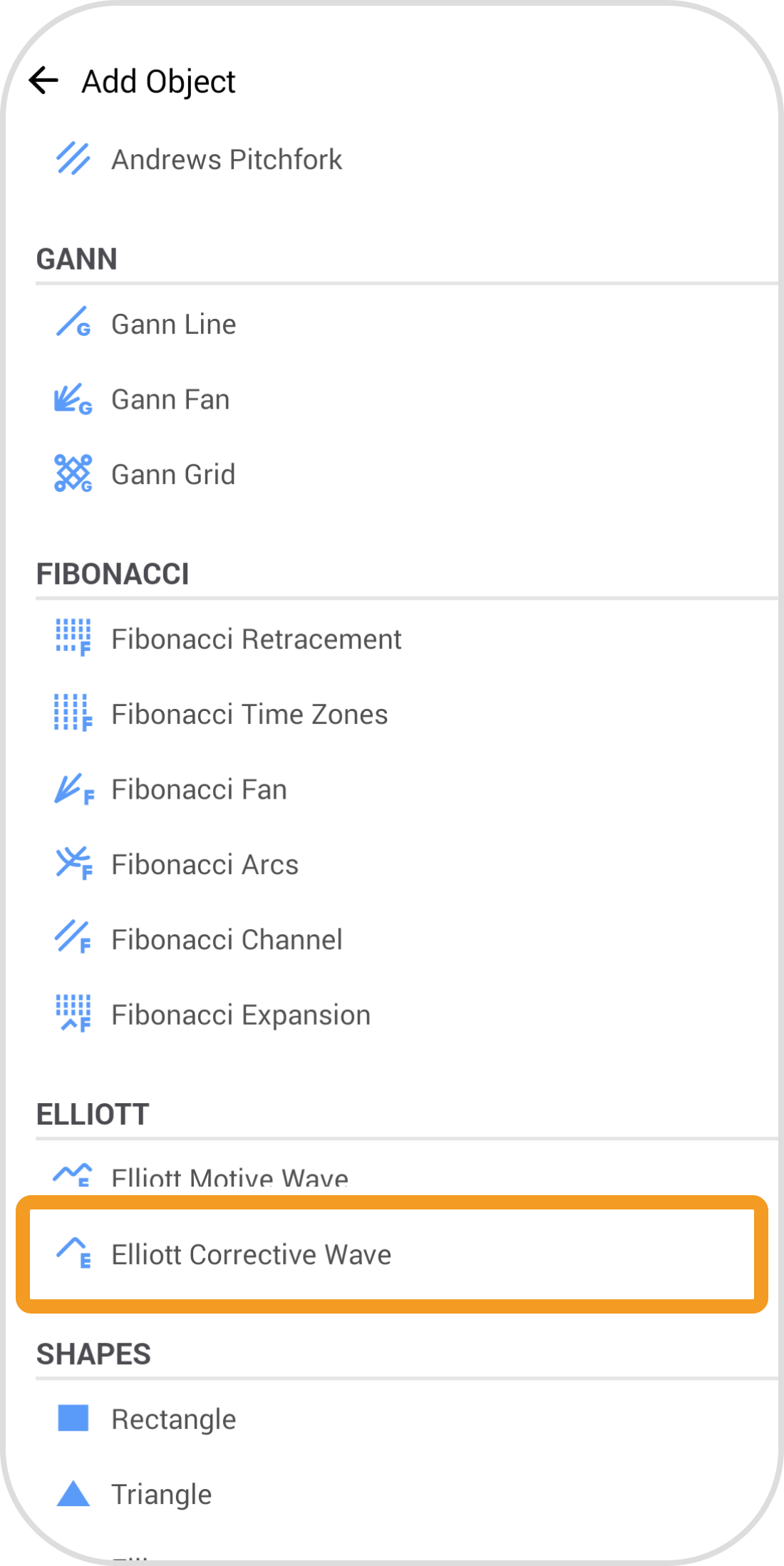
Task: Pick the Gann Grid icon
Action: (x=73, y=474)
